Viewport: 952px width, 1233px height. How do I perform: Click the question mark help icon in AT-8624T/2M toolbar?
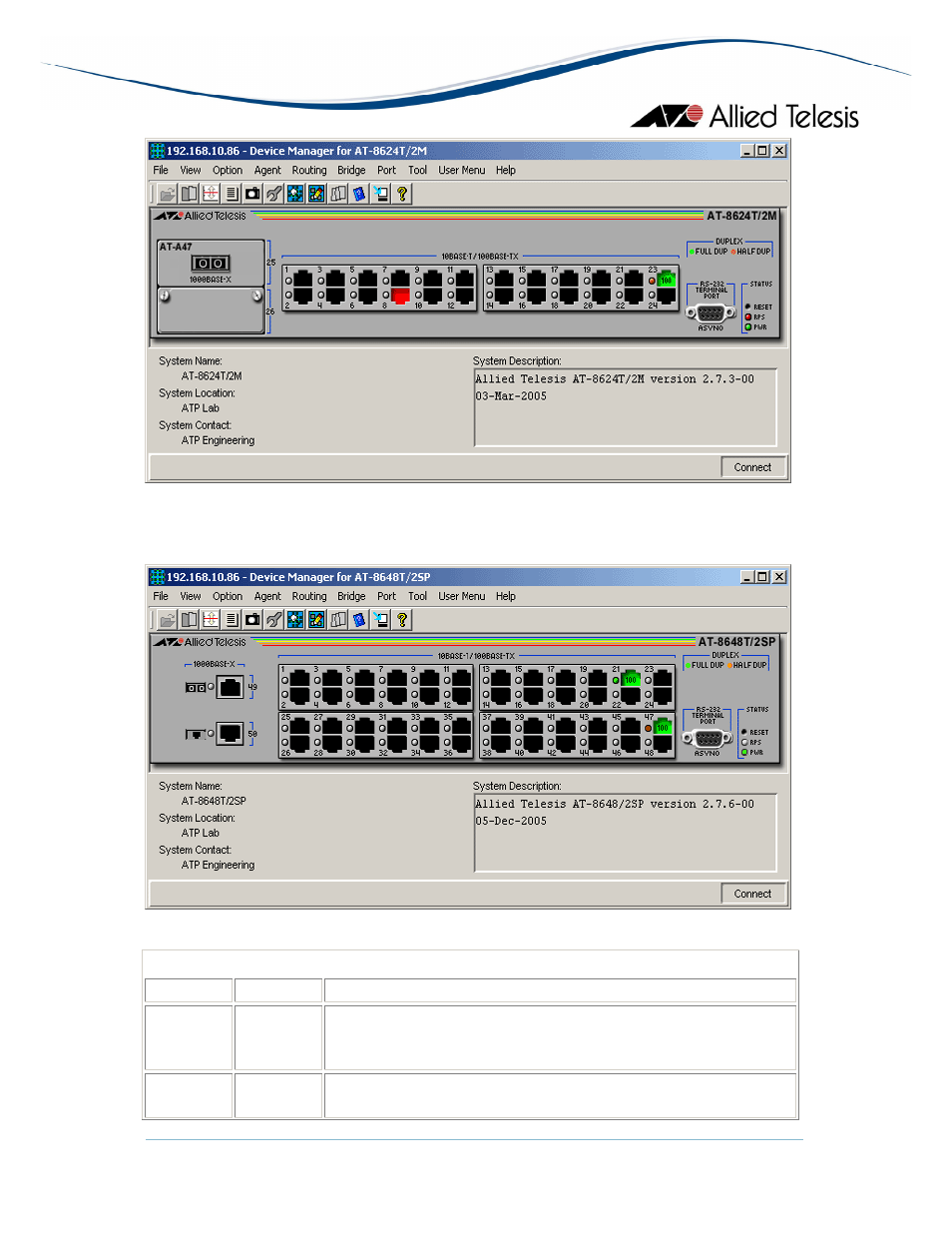(402, 194)
